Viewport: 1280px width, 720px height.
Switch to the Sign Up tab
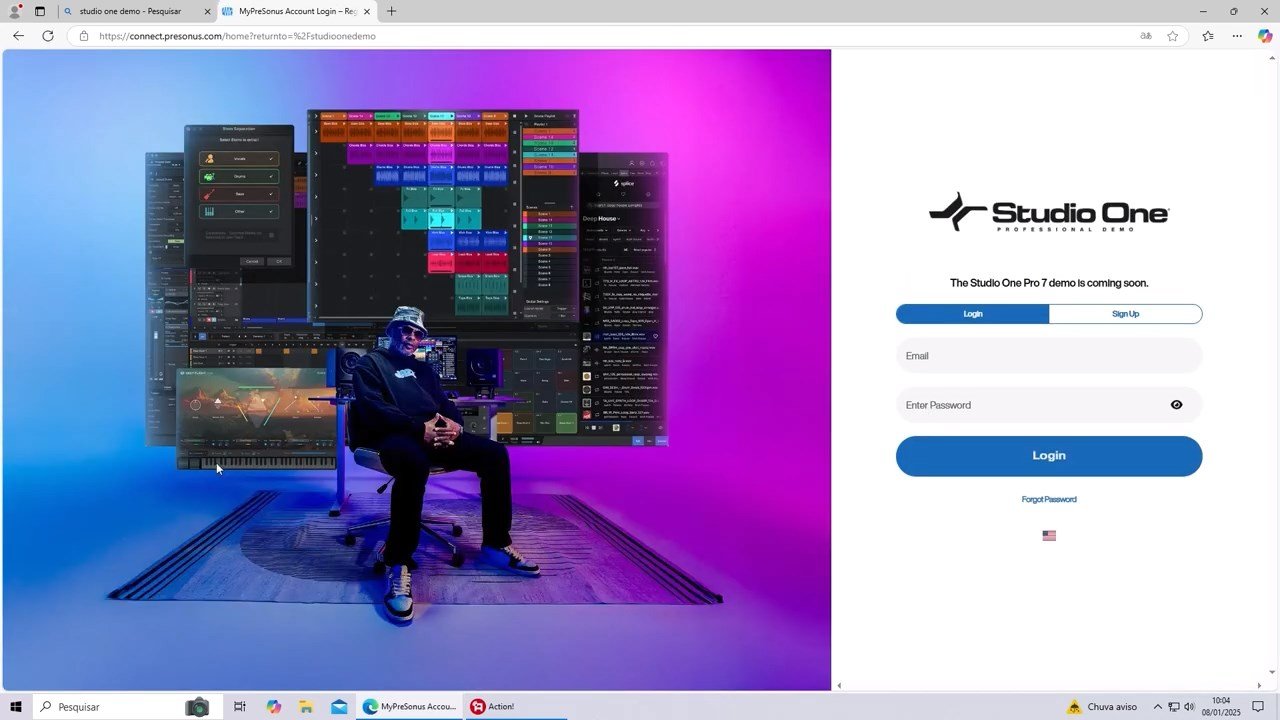click(1125, 313)
